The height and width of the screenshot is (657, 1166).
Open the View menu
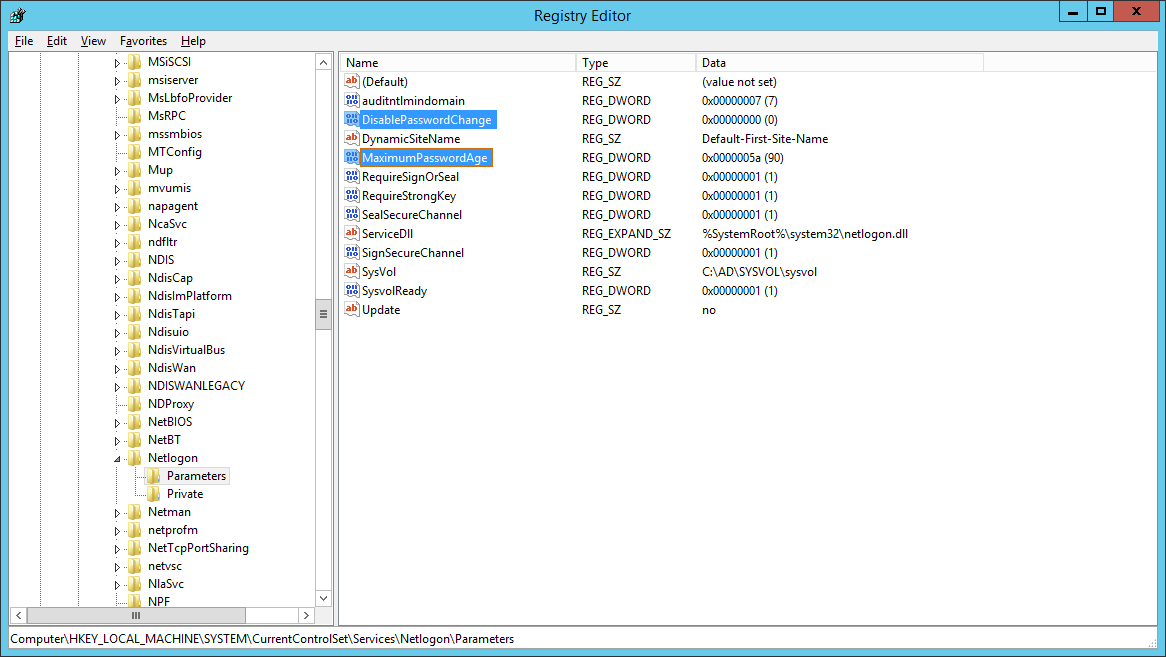pyautogui.click(x=93, y=41)
